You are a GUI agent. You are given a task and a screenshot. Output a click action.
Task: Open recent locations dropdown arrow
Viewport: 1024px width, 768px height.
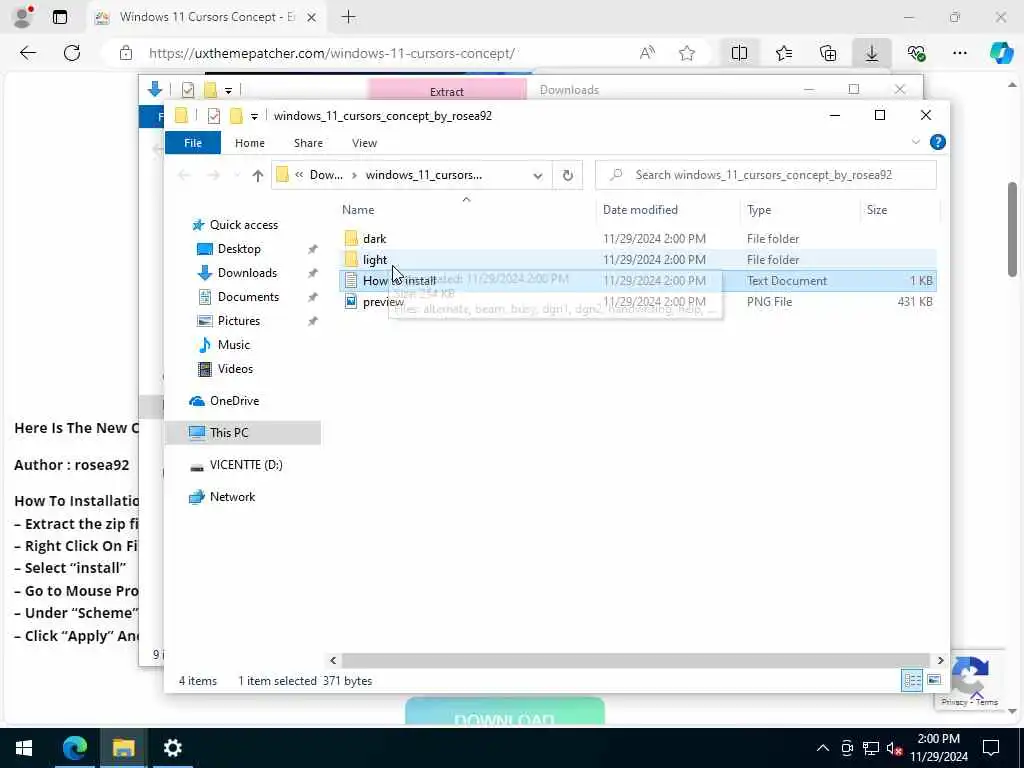pyautogui.click(x=236, y=175)
